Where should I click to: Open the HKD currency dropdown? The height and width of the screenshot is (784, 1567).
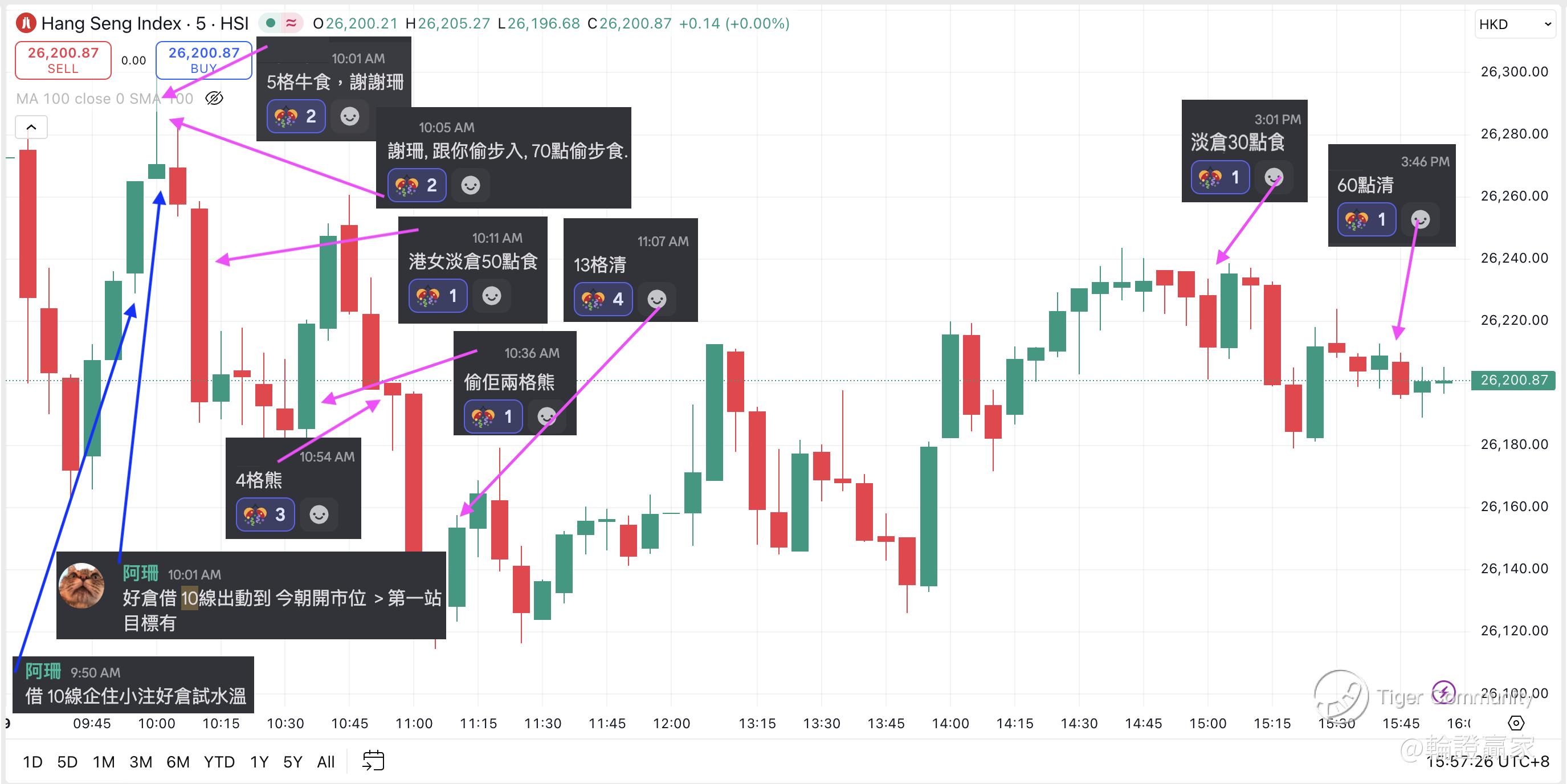click(x=1514, y=24)
